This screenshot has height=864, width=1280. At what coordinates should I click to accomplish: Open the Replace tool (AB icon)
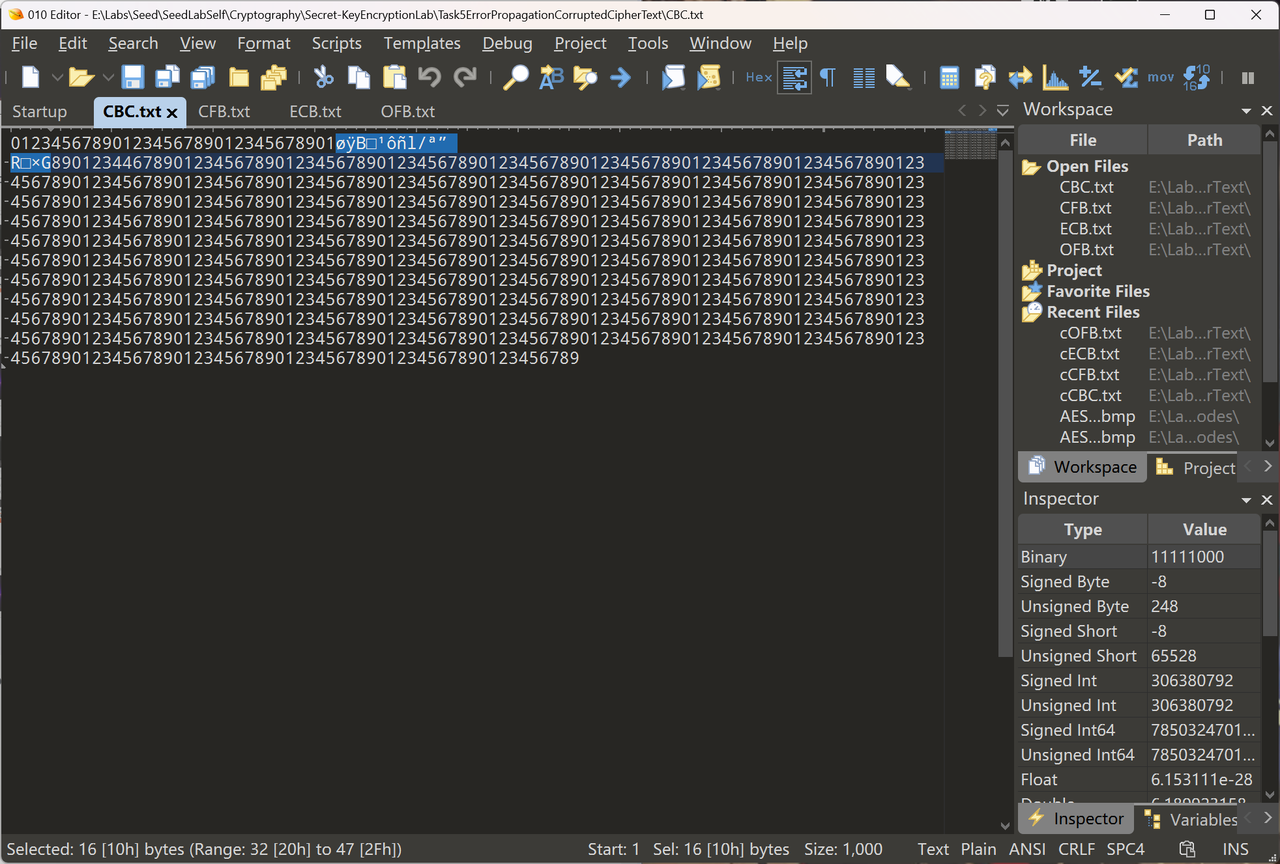tap(551, 77)
